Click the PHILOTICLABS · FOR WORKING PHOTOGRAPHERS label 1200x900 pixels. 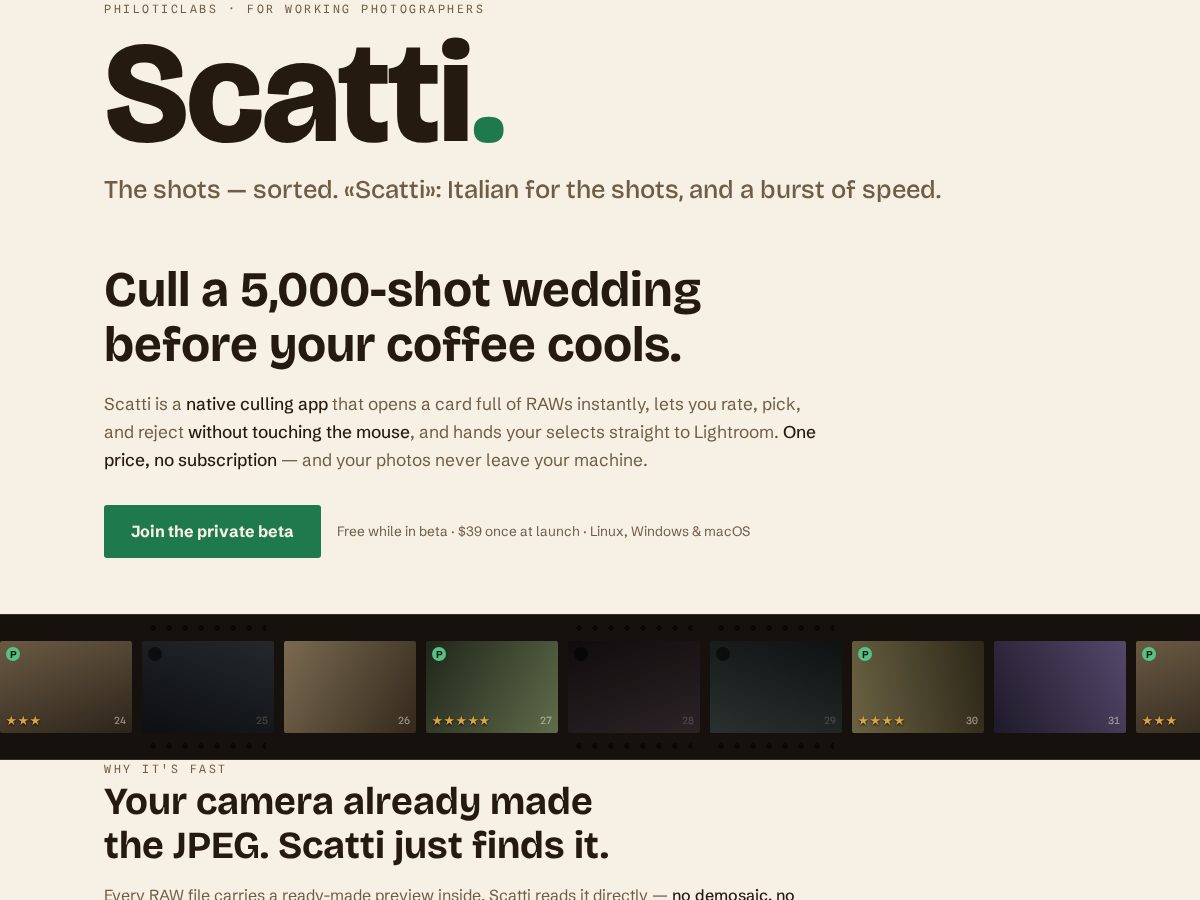pyautogui.click(x=294, y=9)
